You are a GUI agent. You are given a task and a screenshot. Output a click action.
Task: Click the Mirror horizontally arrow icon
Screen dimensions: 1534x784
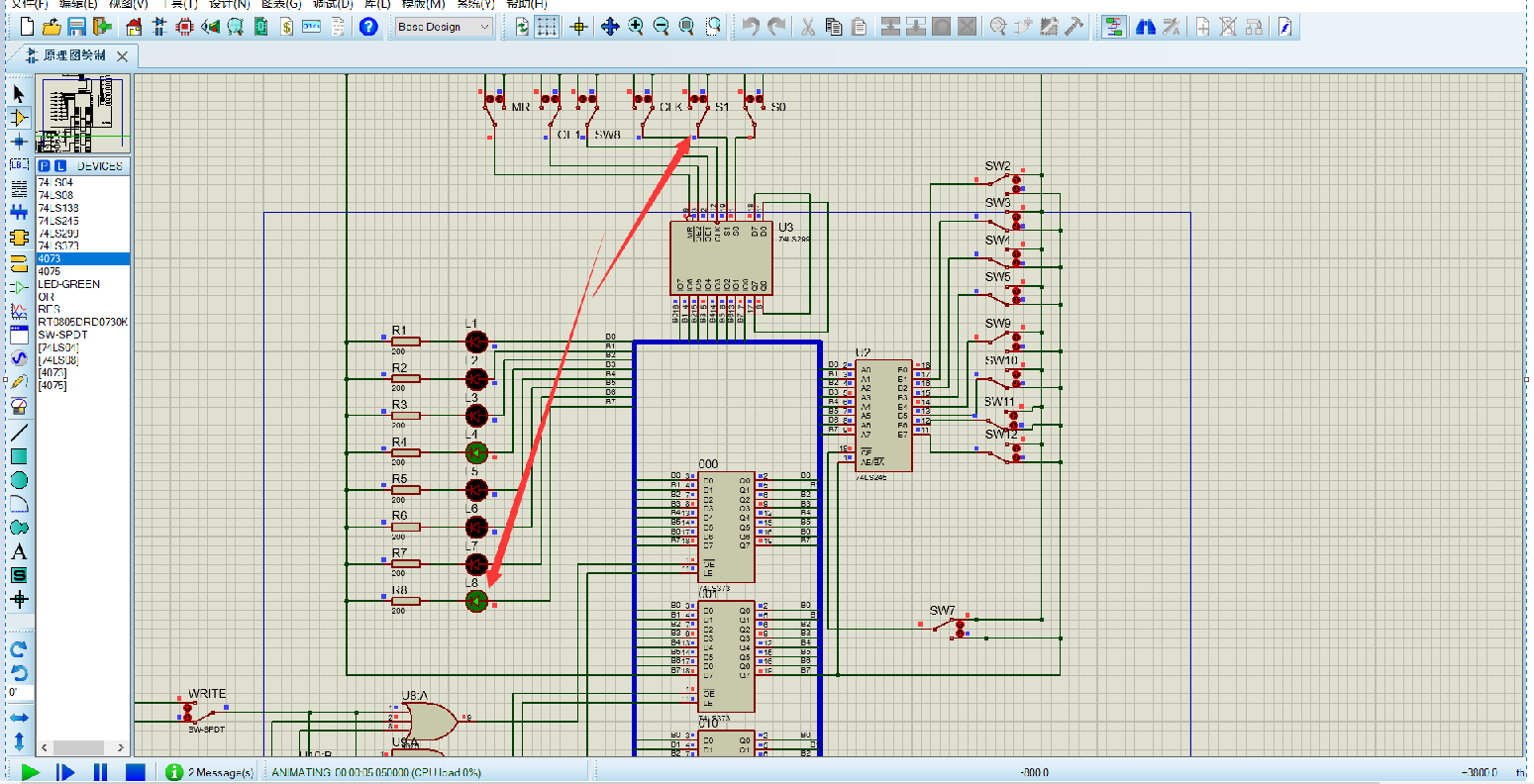coord(19,717)
